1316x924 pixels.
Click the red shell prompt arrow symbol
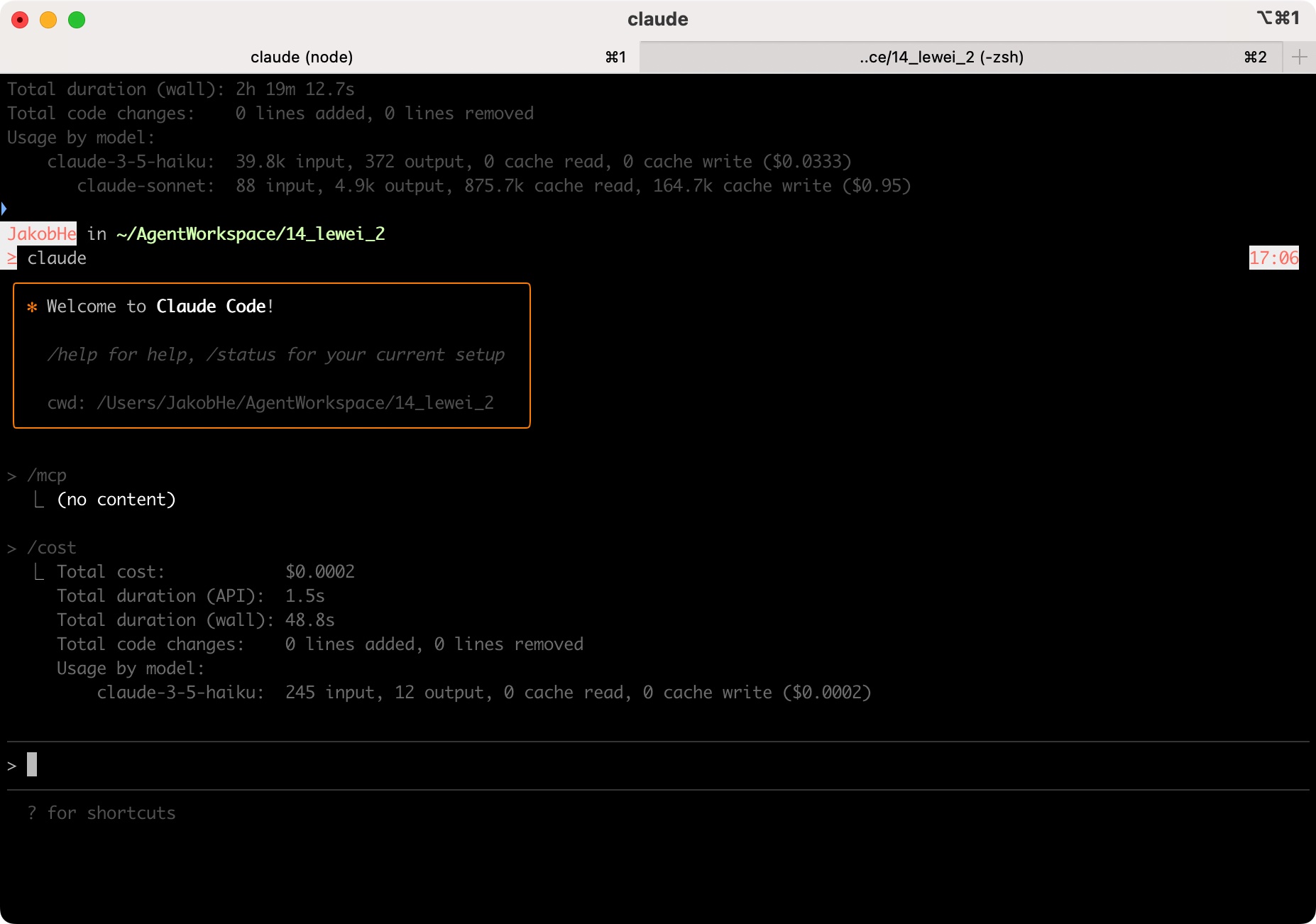pos(11,258)
